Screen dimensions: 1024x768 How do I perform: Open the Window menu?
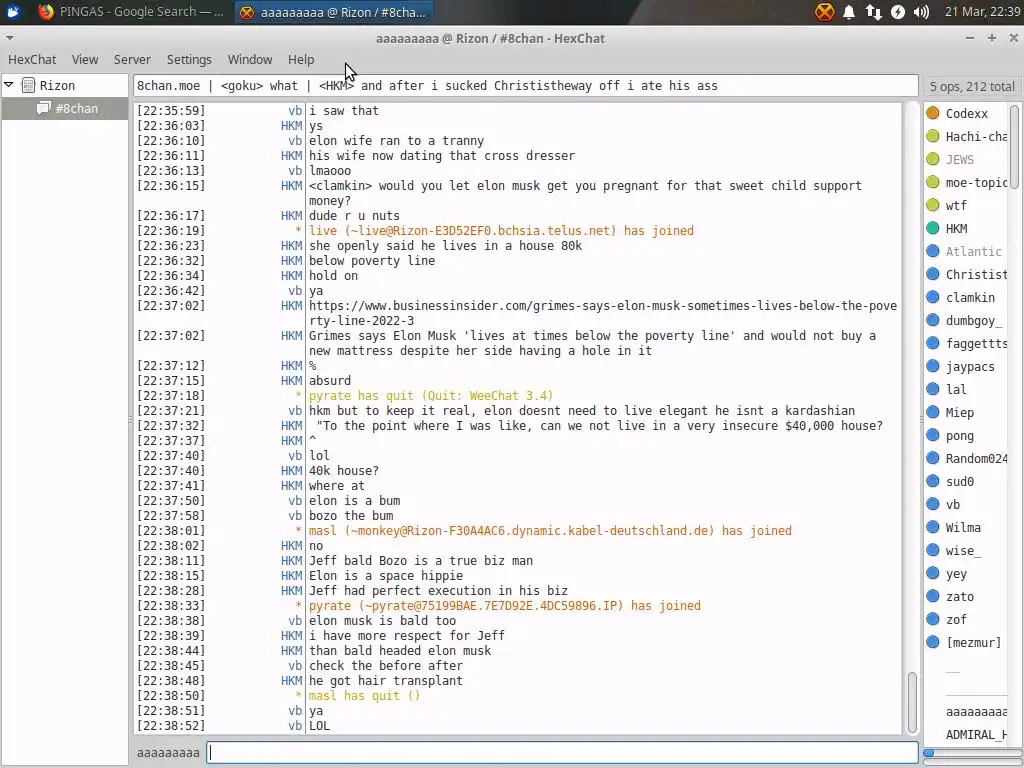click(x=249, y=59)
